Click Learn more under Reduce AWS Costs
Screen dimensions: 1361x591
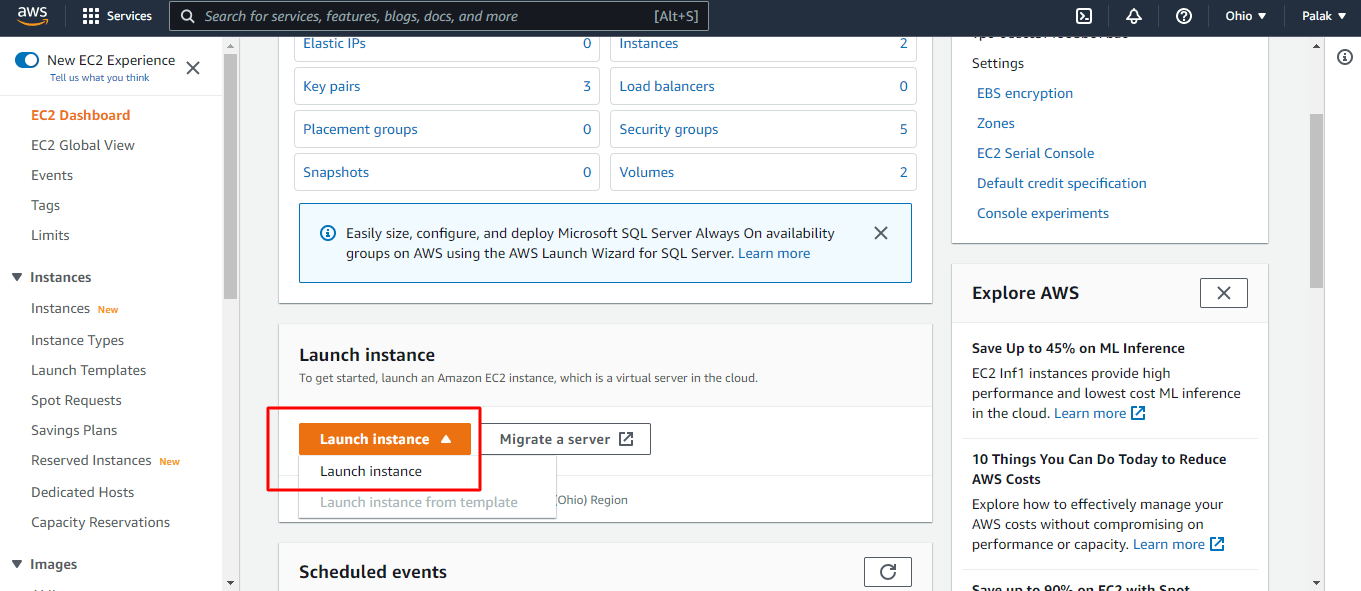(x=1169, y=544)
